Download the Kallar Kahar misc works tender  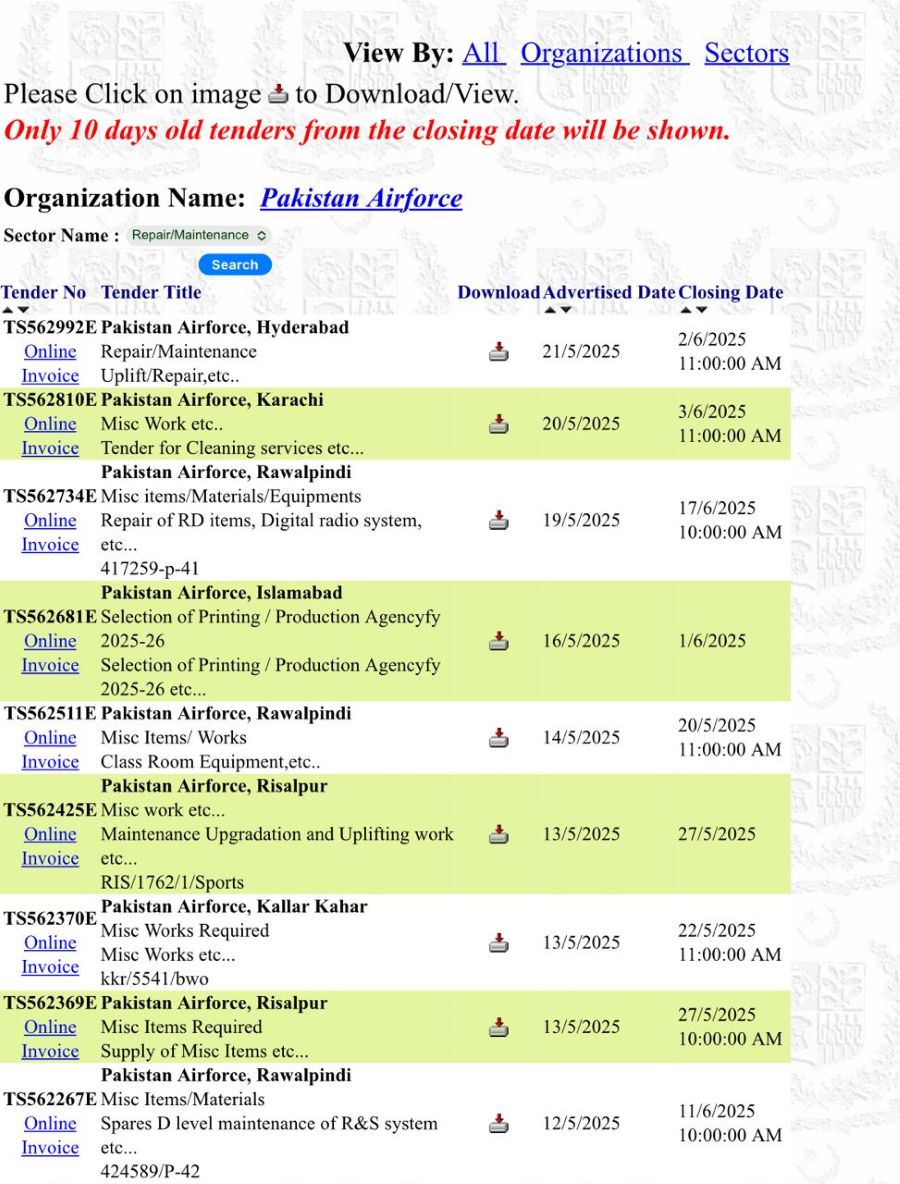click(498, 943)
